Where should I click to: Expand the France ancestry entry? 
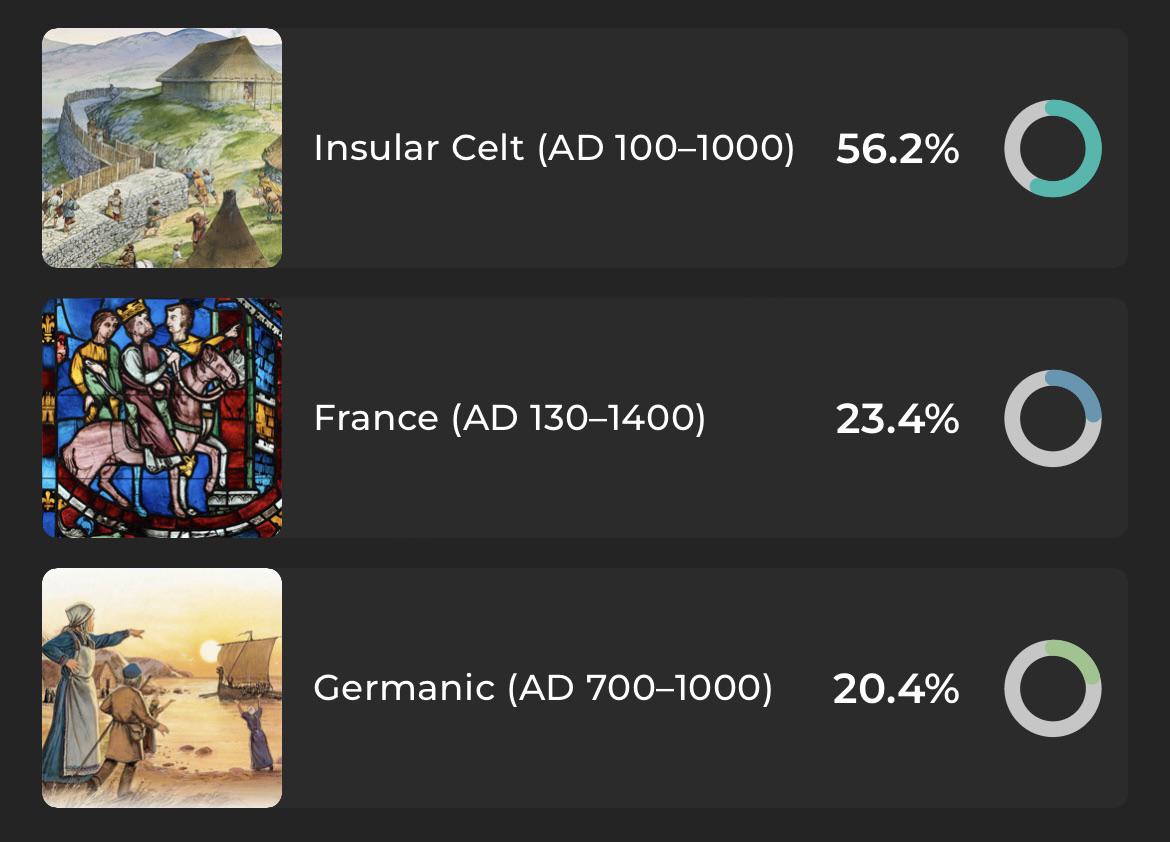(585, 419)
